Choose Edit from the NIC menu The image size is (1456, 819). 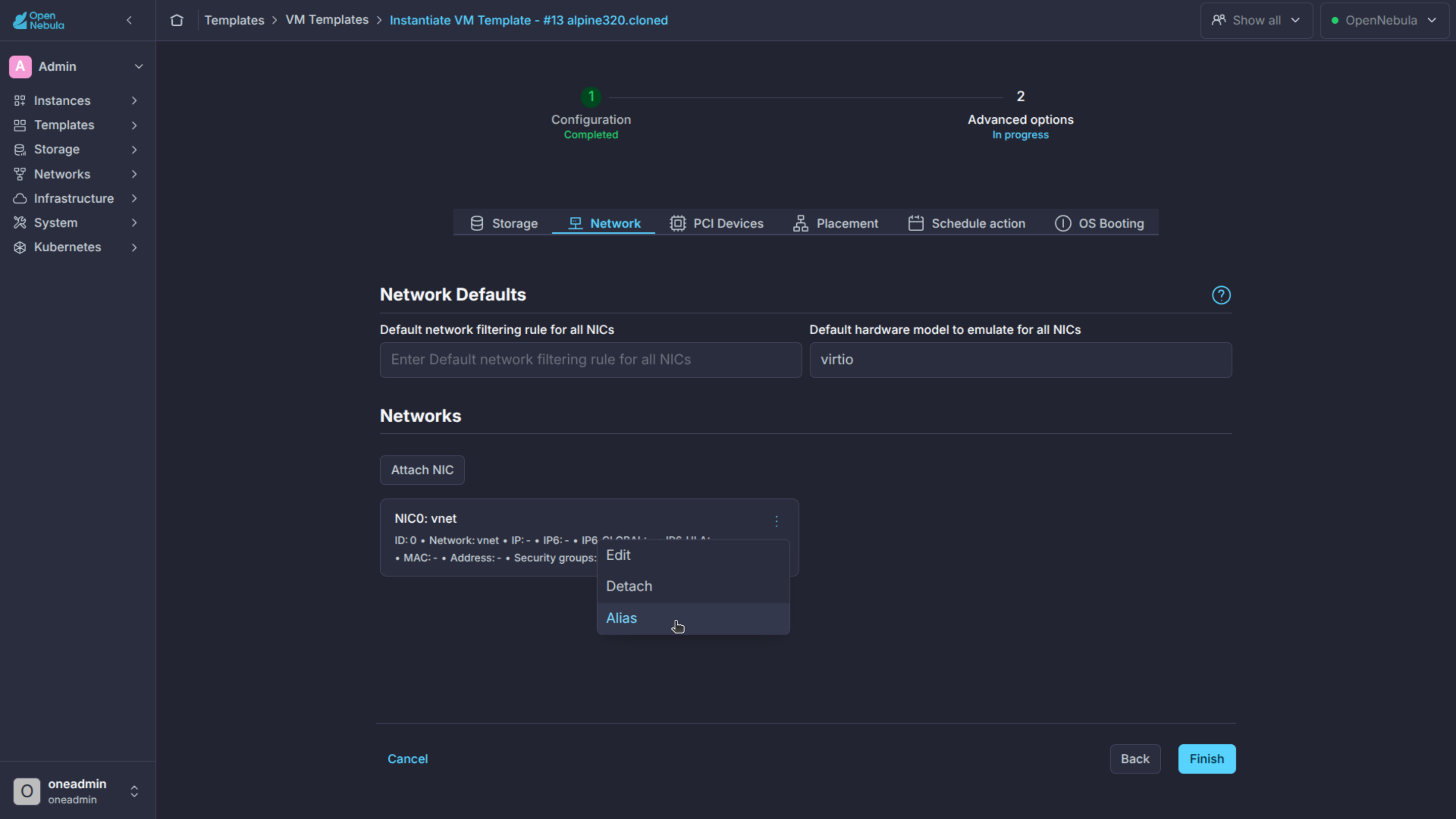point(694,555)
